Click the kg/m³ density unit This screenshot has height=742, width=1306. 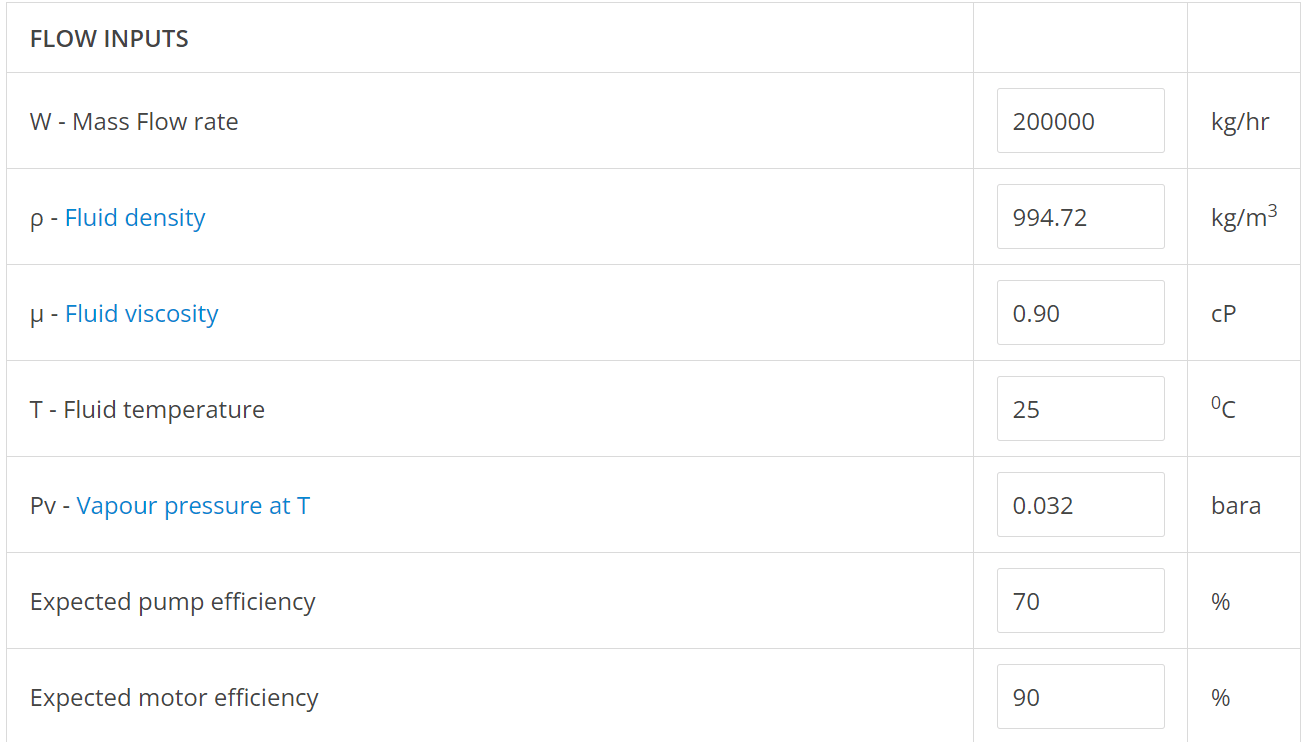click(x=1244, y=217)
